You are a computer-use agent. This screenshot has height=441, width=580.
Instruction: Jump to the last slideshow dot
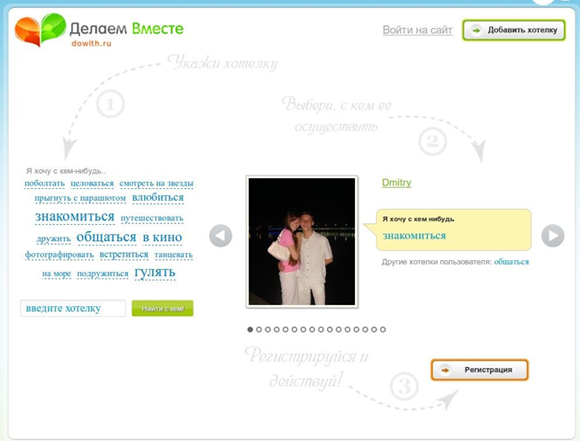[x=383, y=329]
